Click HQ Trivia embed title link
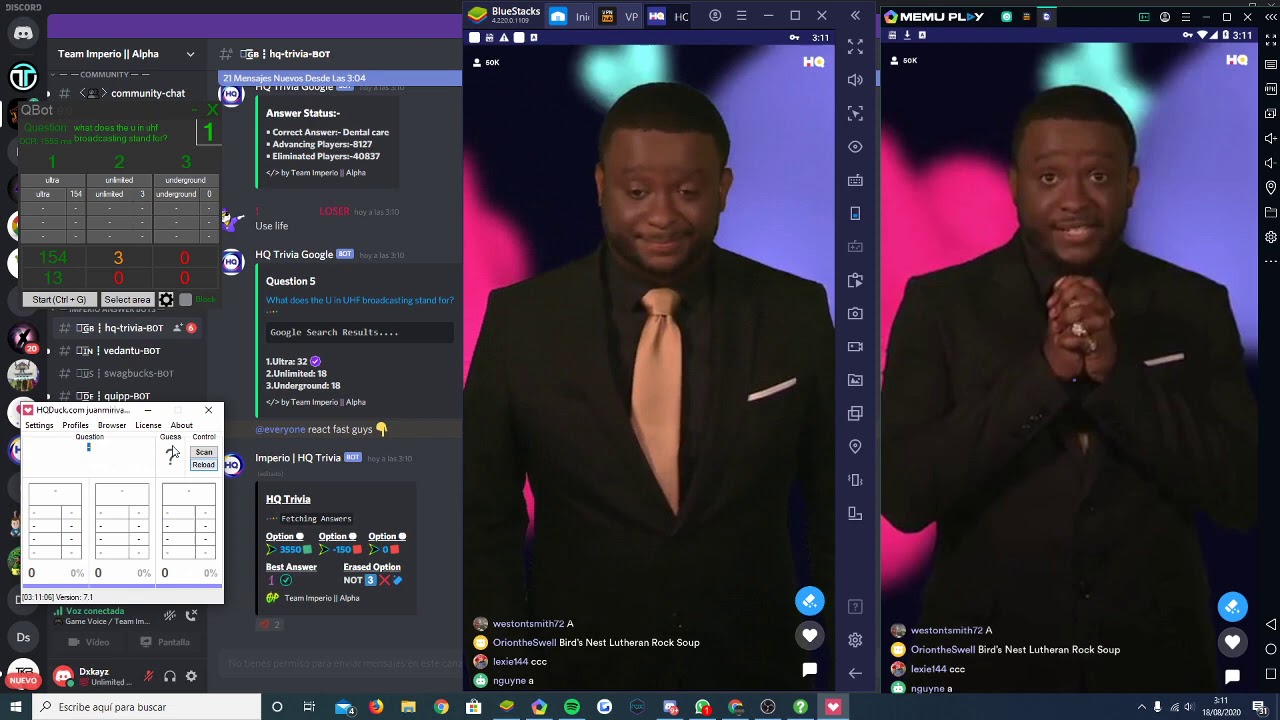The image size is (1280, 720). pos(288,499)
